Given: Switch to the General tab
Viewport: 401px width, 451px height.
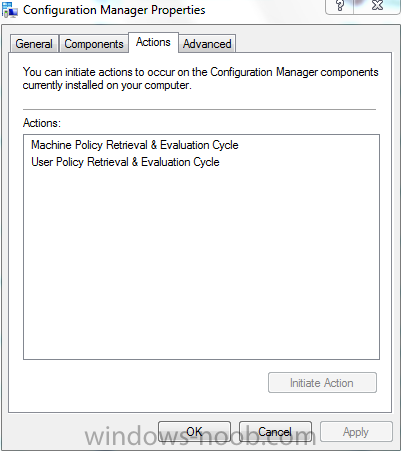Looking at the screenshot, I should [x=34, y=44].
